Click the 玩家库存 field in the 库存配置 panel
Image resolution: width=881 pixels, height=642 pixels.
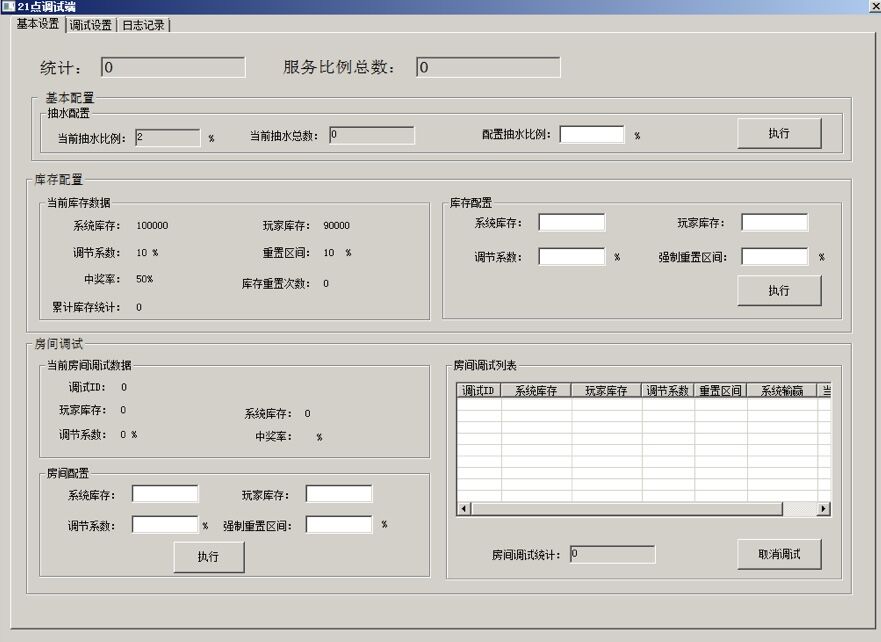coord(774,222)
